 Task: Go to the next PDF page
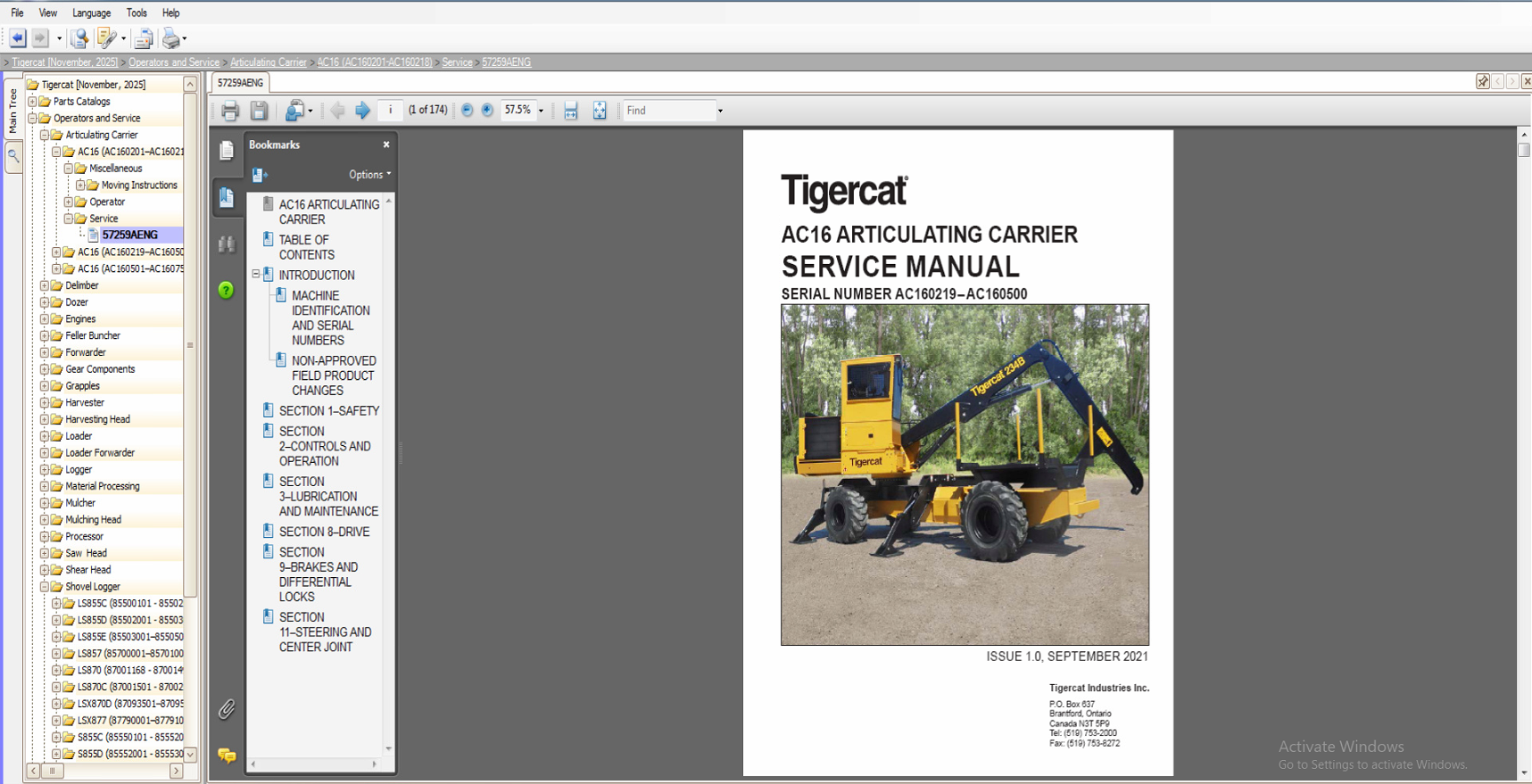coord(362,111)
